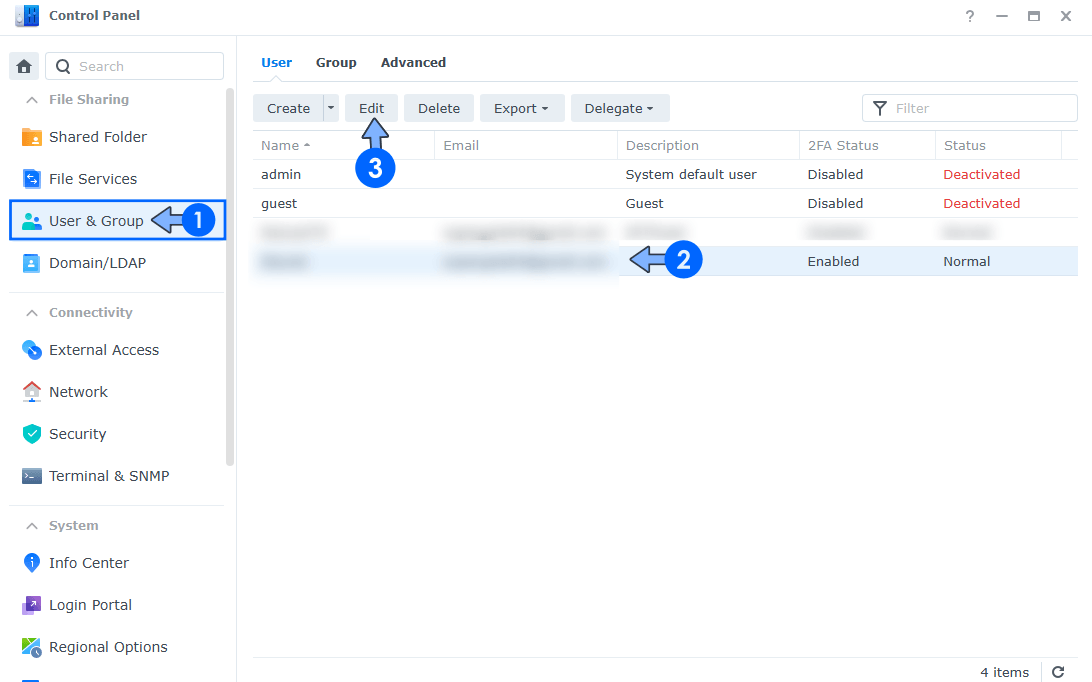Click the Email column header
The width and height of the screenshot is (1092, 682).
(526, 146)
